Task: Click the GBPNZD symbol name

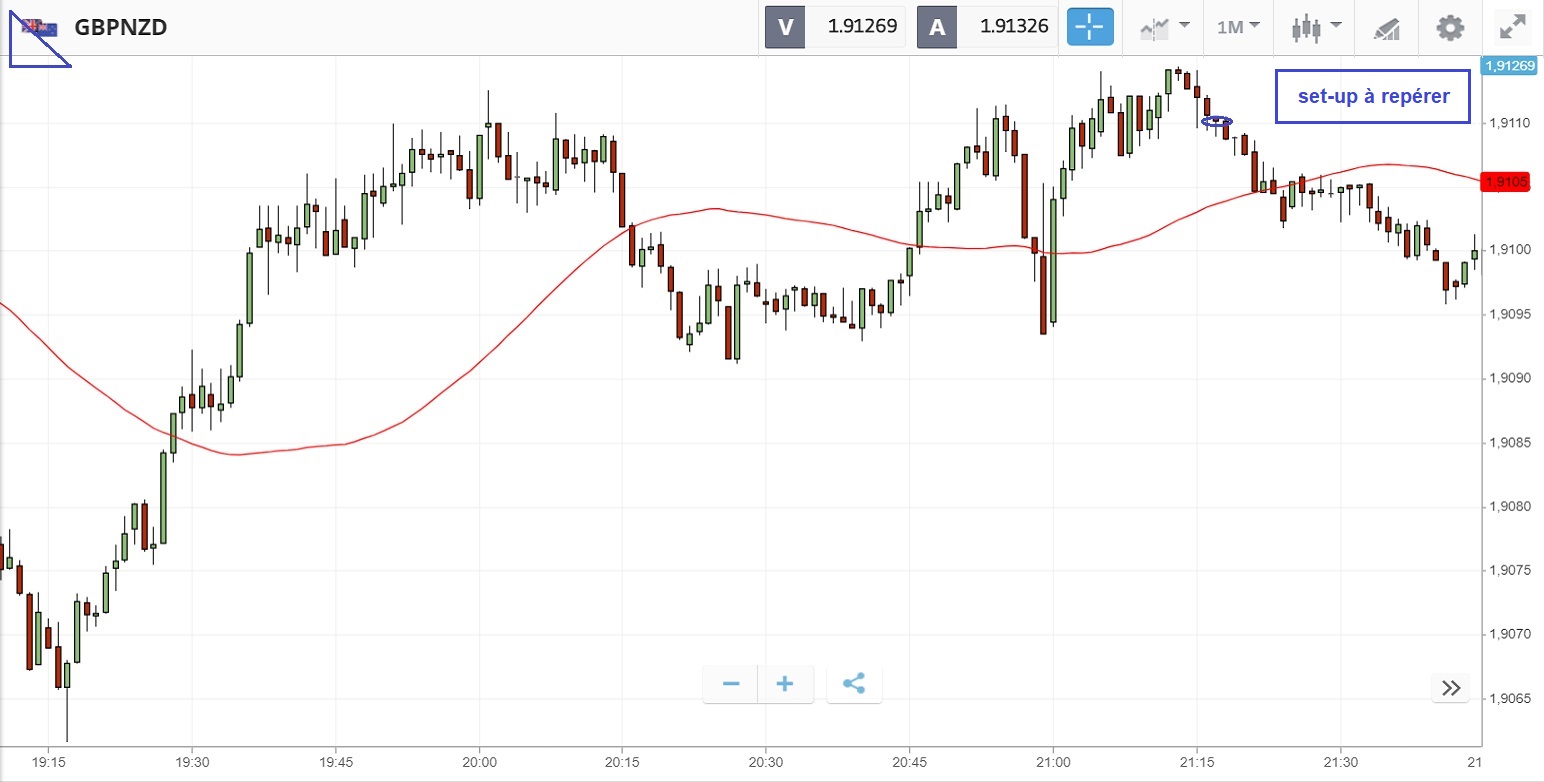Action: click(x=120, y=27)
